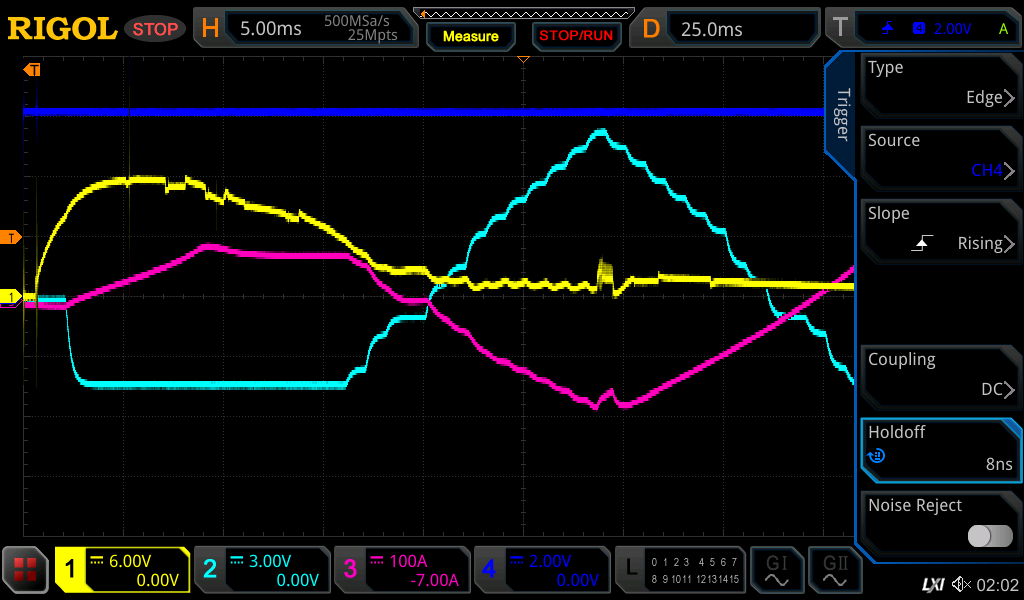Viewport: 1024px width, 600px height.
Task: Open the Slope Rising selector
Action: [x=940, y=230]
